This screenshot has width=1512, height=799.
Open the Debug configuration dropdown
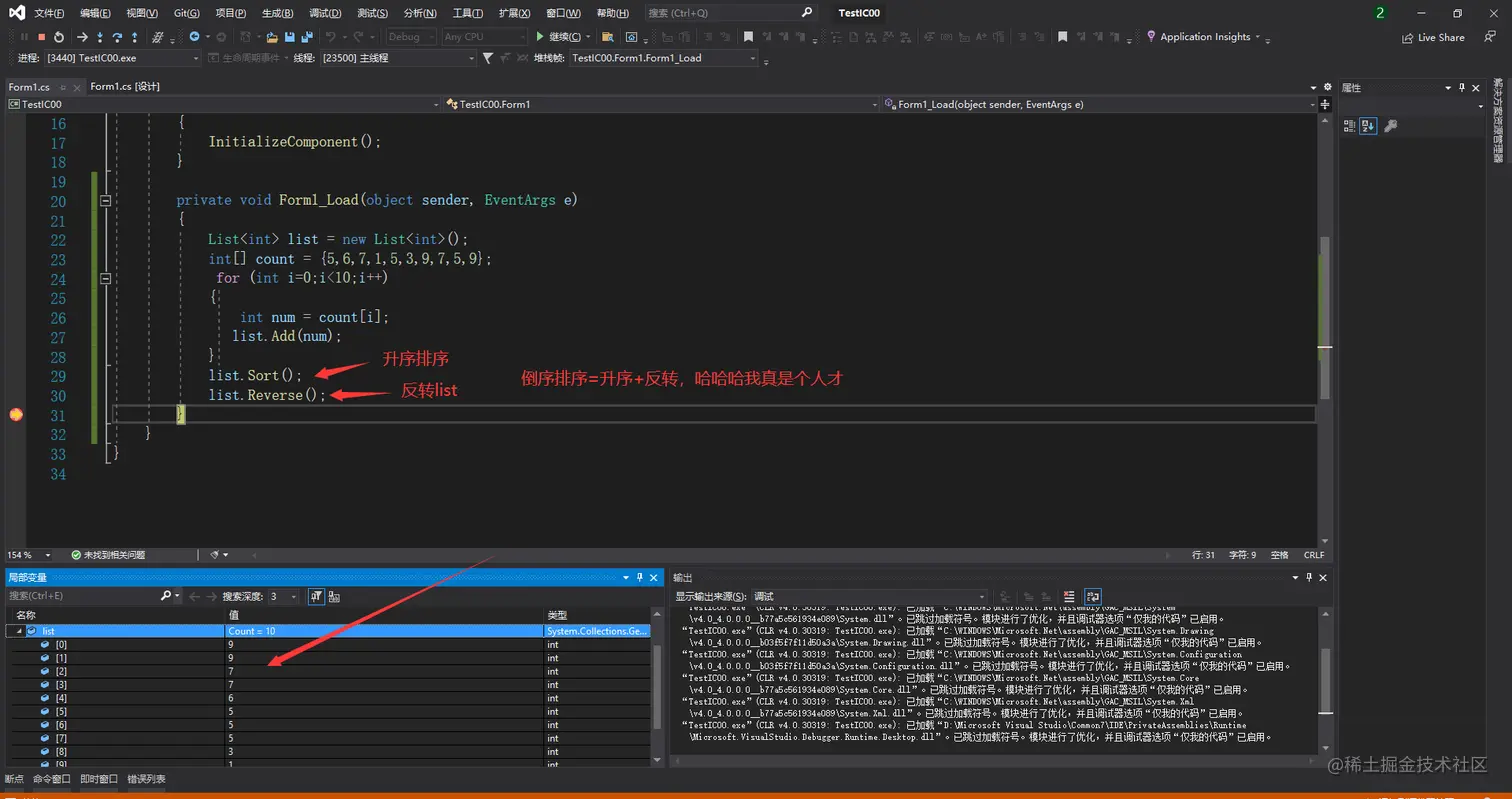[410, 37]
